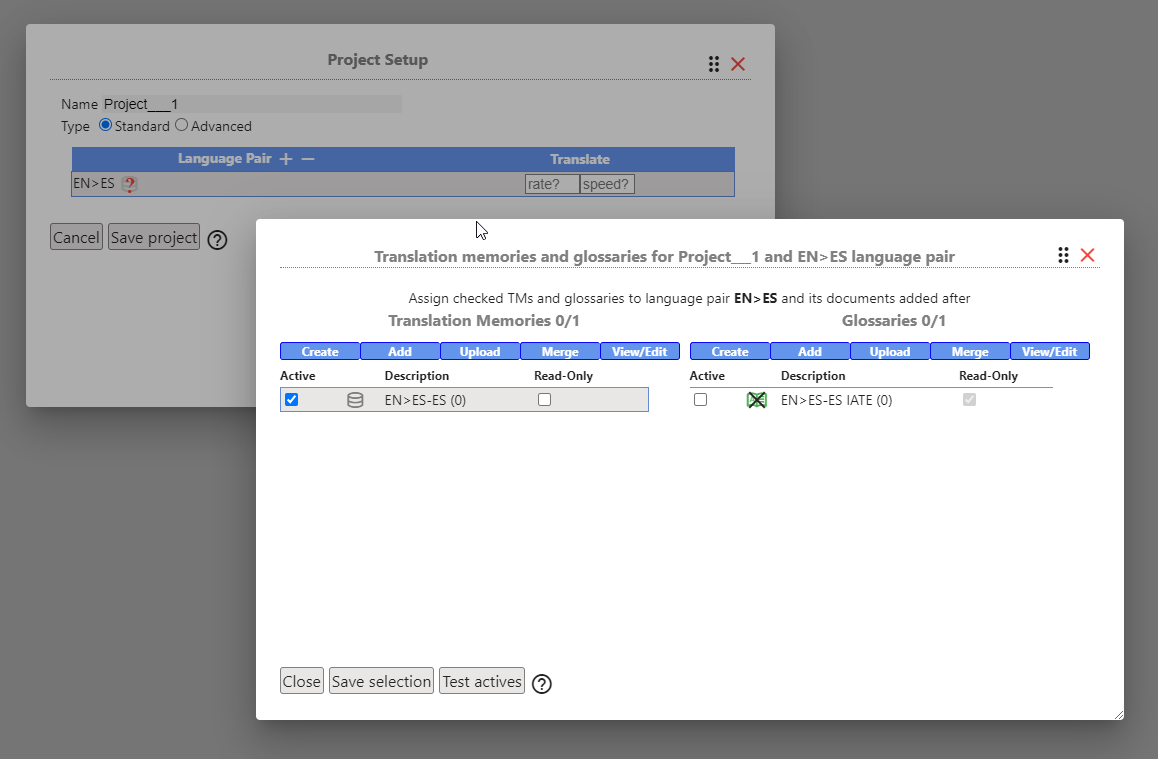Click the red question mark next to EN>ES
The height and width of the screenshot is (759, 1158).
[x=129, y=185]
